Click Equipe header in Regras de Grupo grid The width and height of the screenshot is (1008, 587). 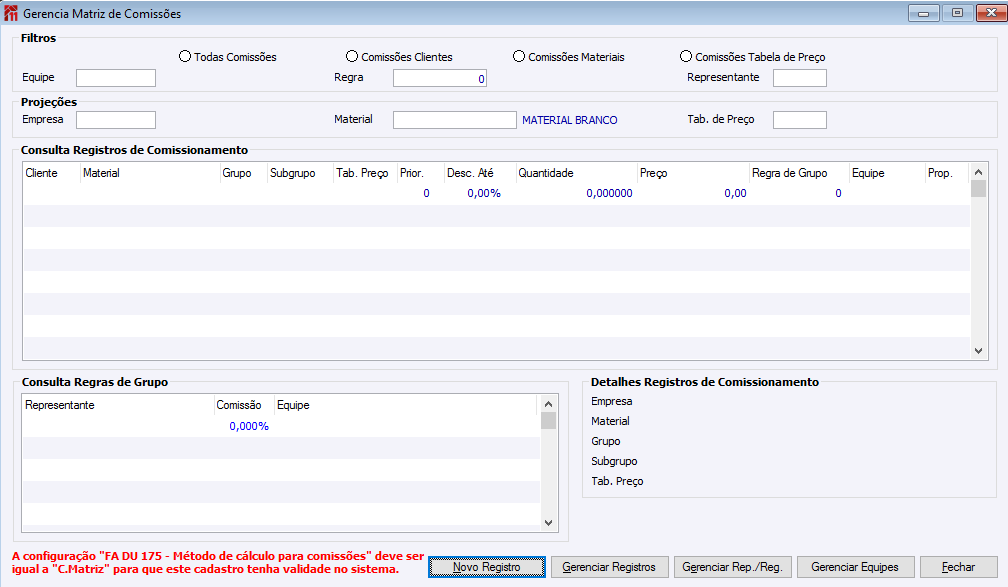405,405
